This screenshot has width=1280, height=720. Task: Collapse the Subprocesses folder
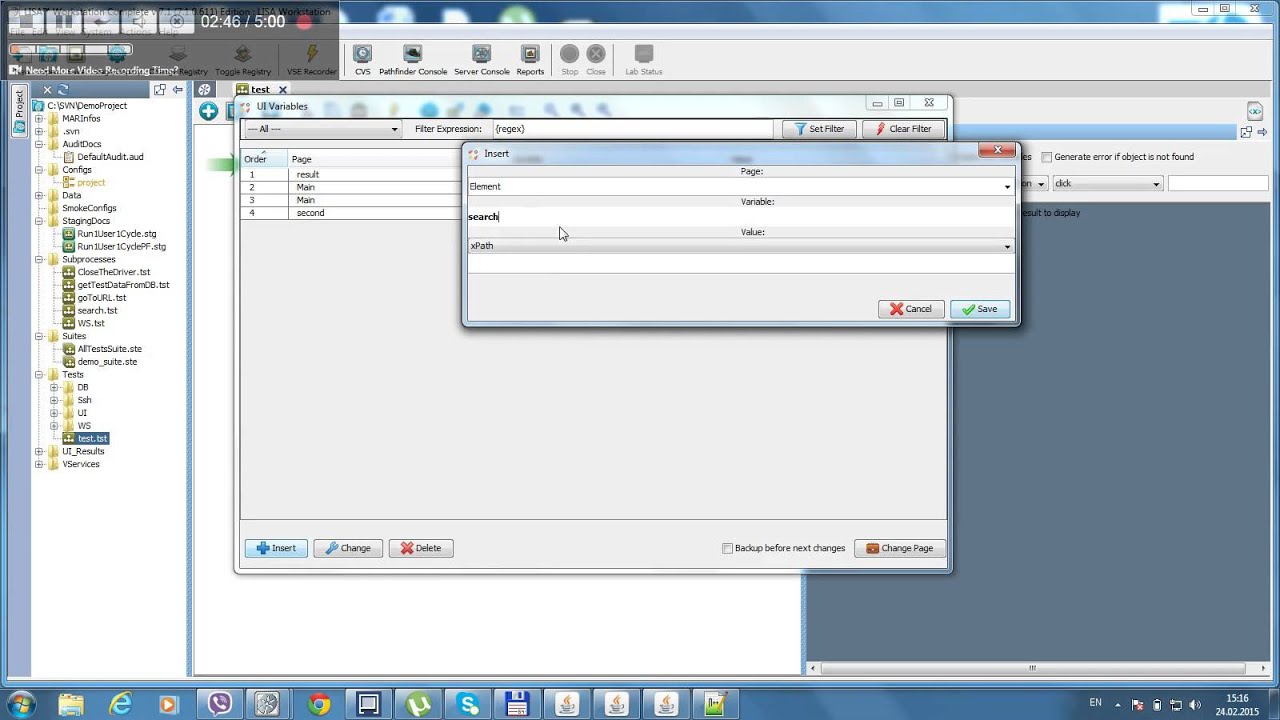tap(40, 259)
